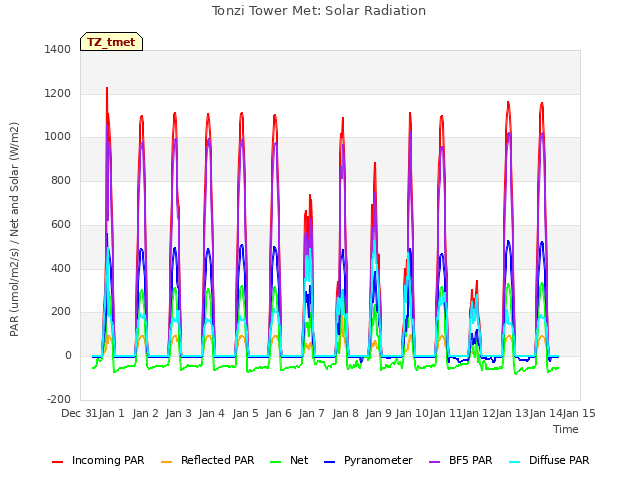The width and height of the screenshot is (640, 480).
Task: Click the blue Pyranometer legend swatch
Action: [330, 462]
